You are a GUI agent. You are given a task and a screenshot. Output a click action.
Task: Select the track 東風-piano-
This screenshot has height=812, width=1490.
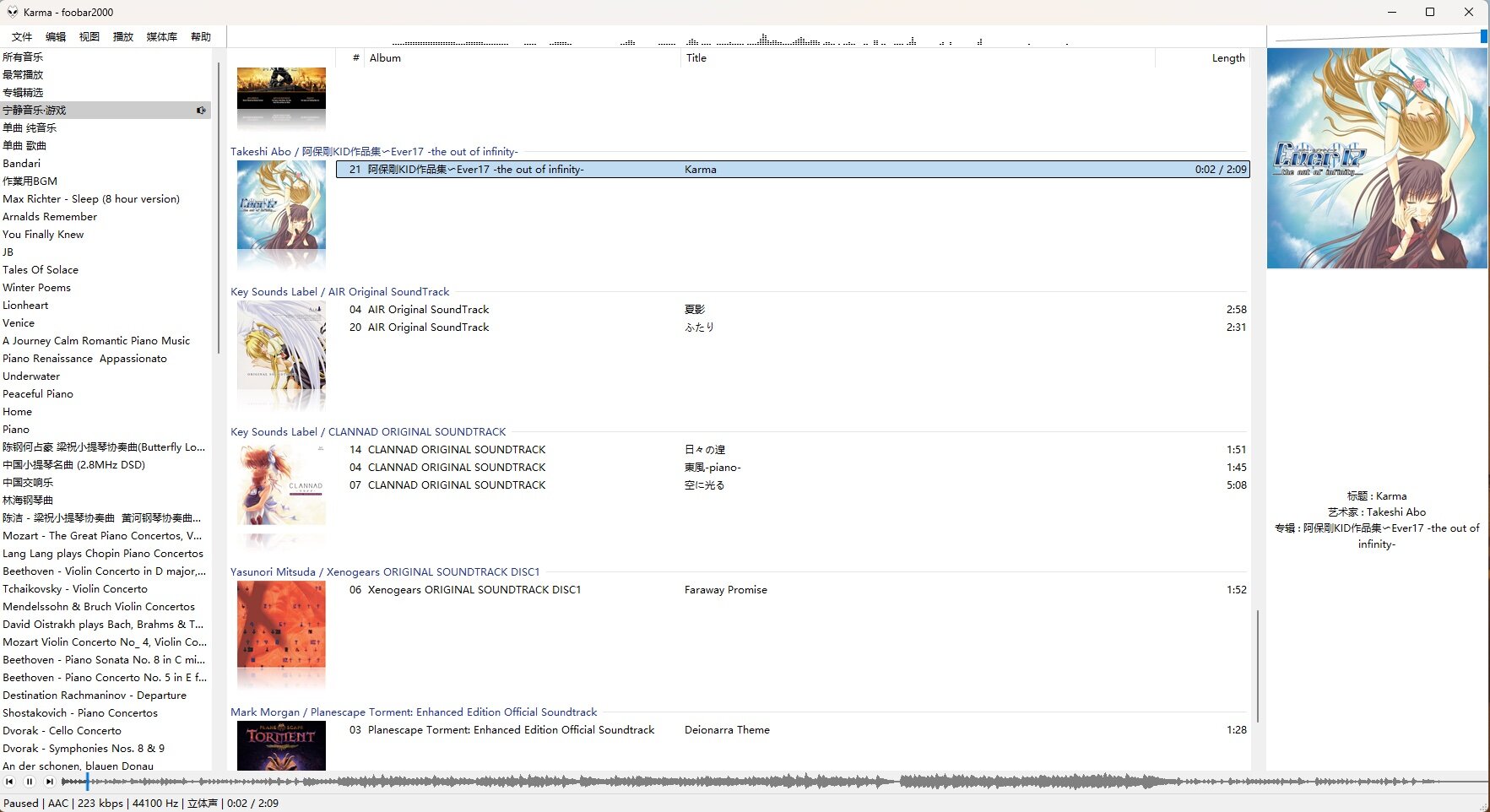coord(793,468)
